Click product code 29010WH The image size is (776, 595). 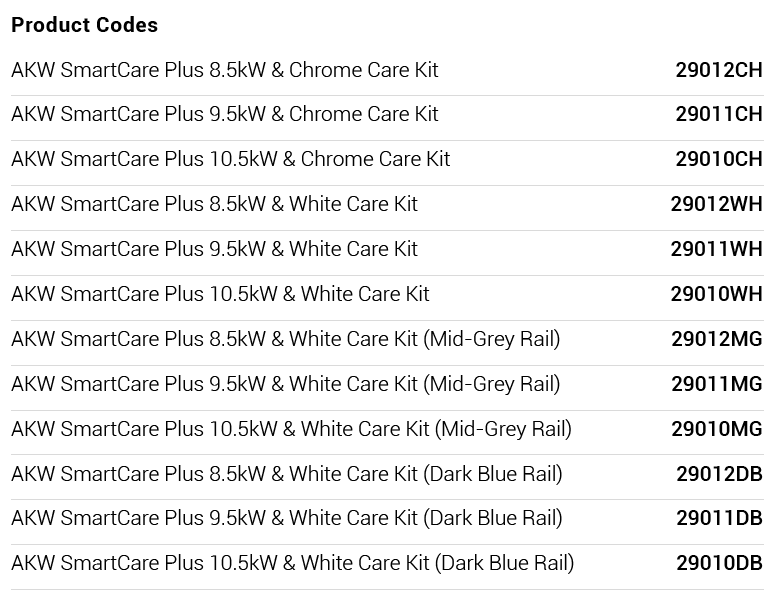pyautogui.click(x=716, y=294)
